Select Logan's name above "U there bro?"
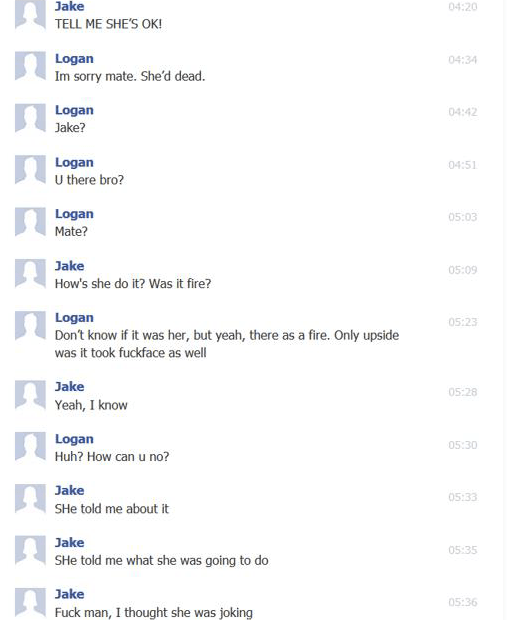This screenshot has width=514, height=620. (x=74, y=162)
